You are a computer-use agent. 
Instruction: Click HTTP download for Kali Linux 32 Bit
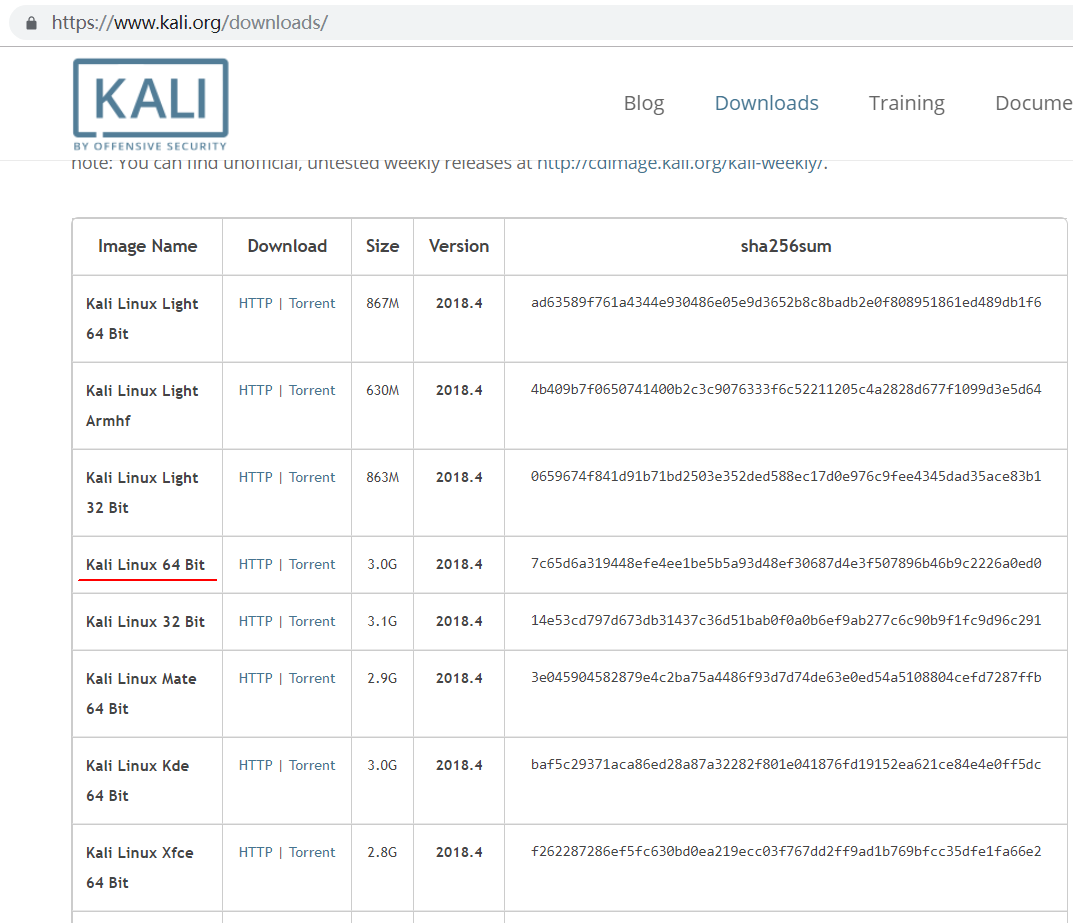255,621
